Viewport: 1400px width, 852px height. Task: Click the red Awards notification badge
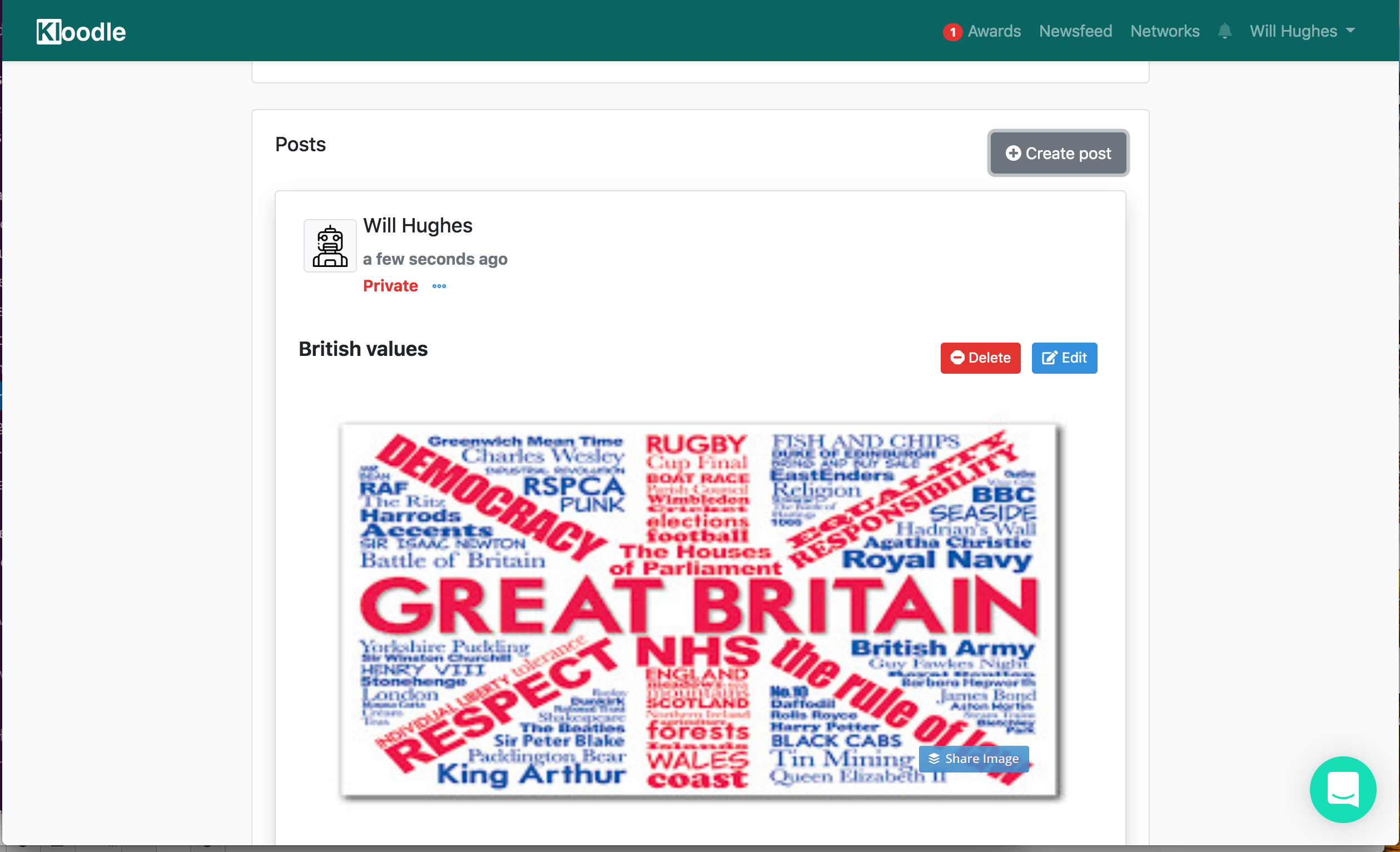point(952,32)
